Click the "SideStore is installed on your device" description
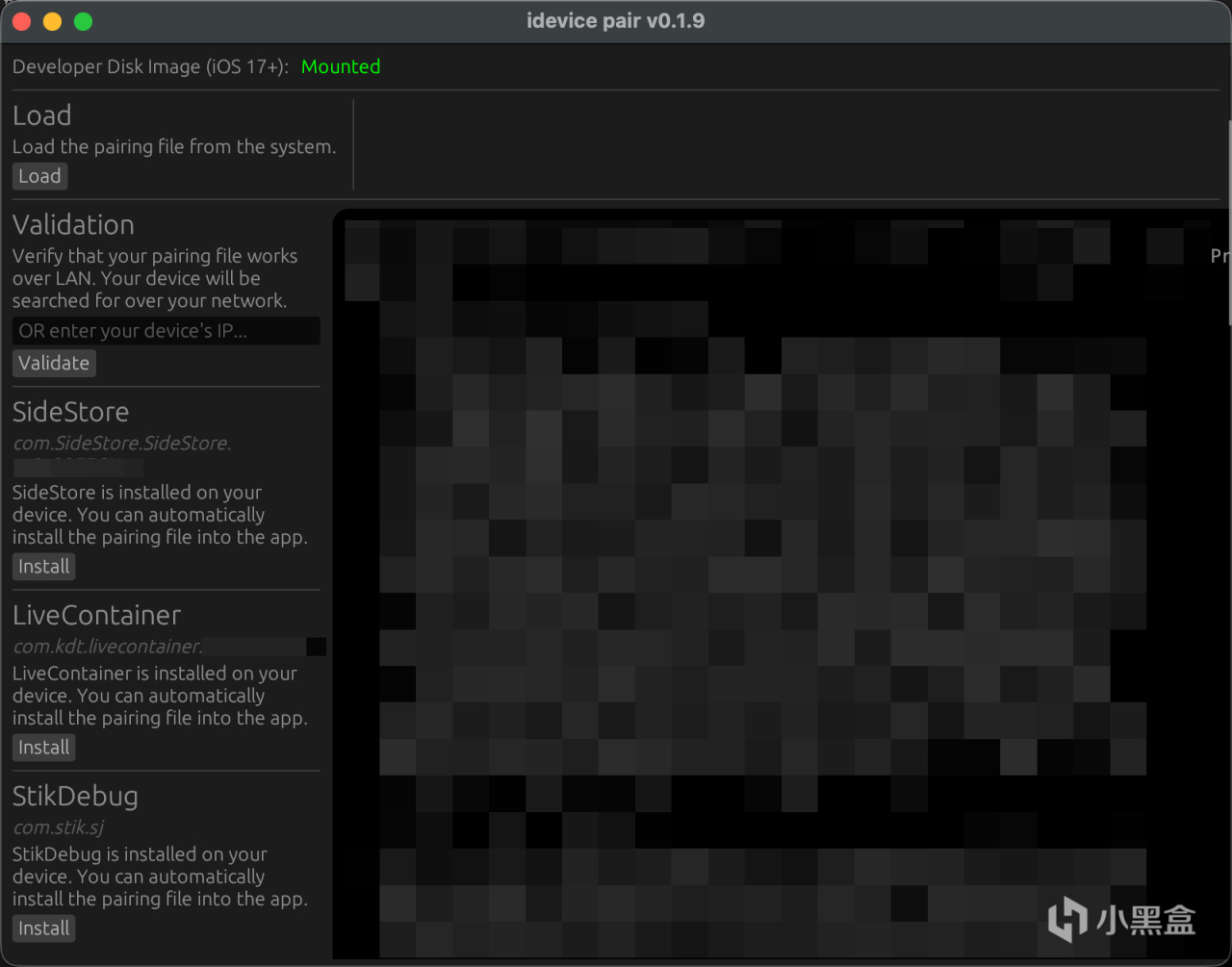This screenshot has width=1232, height=967. click(x=160, y=515)
